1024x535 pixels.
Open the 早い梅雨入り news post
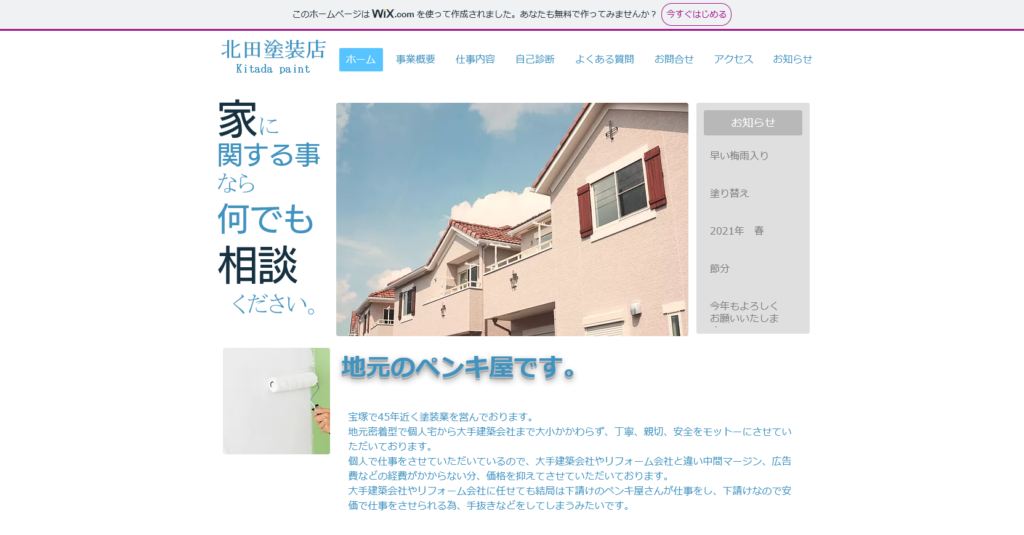tap(739, 156)
